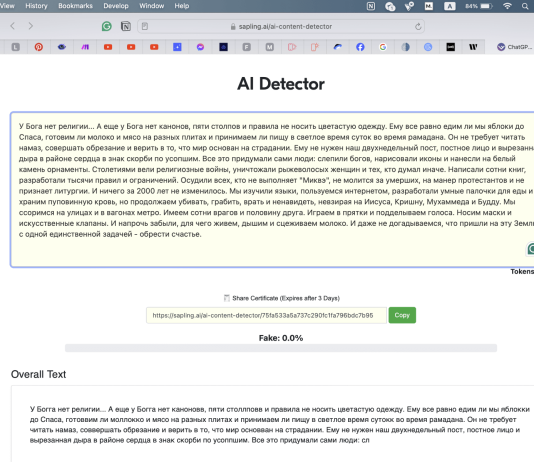Open the purple 'm' bookmark favicon
Image resolution: width=534 pixels, height=462 pixels.
85,47
